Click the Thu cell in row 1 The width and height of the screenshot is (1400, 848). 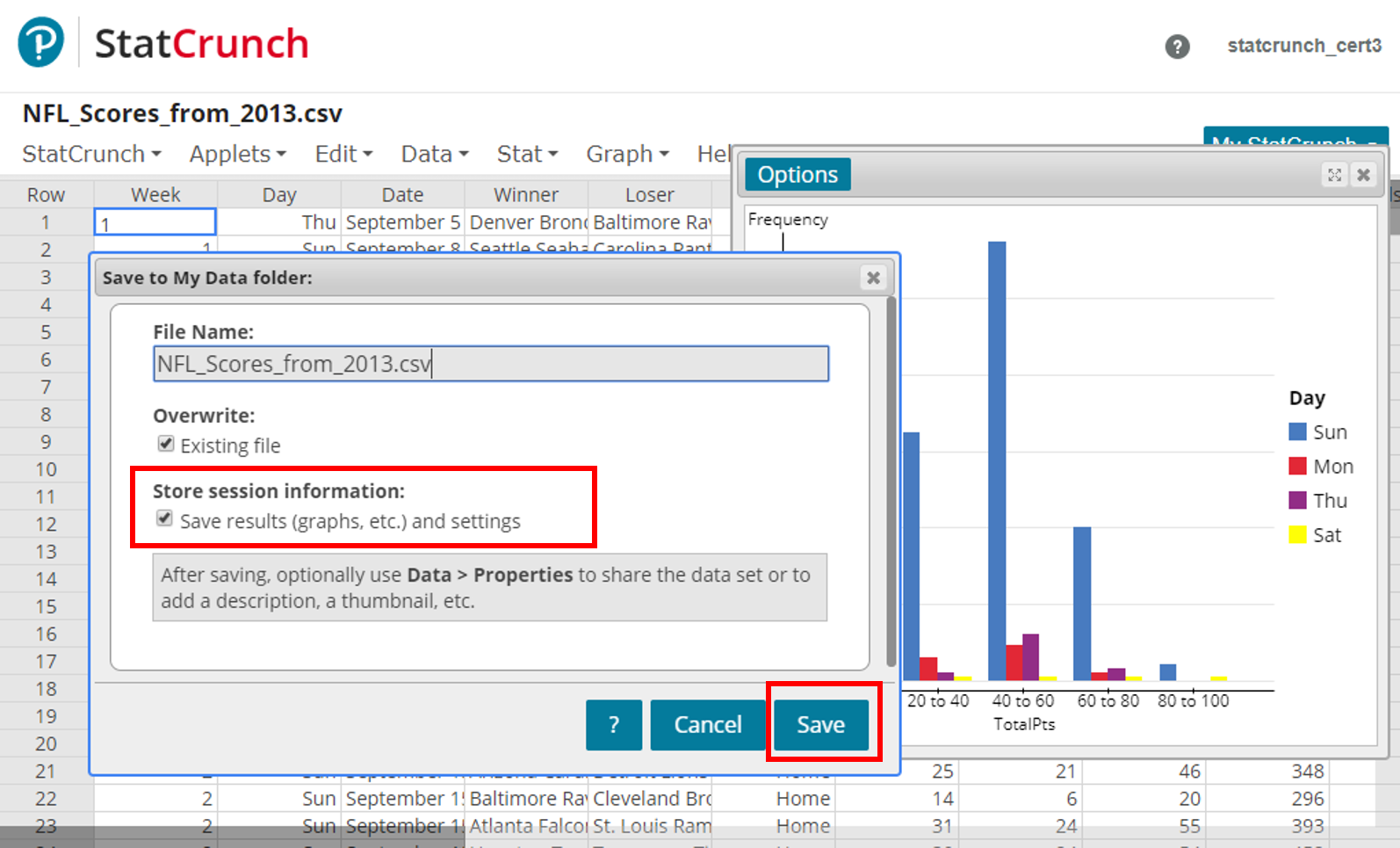(x=279, y=222)
